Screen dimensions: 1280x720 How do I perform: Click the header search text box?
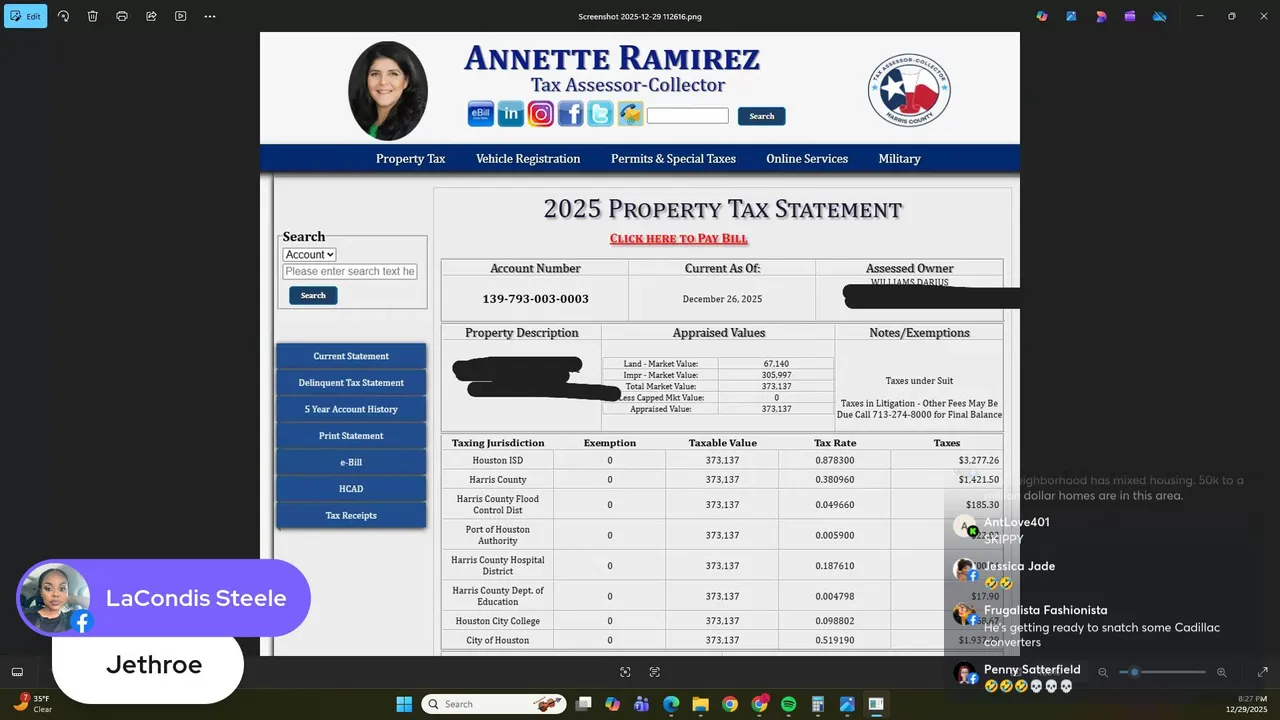coord(688,116)
